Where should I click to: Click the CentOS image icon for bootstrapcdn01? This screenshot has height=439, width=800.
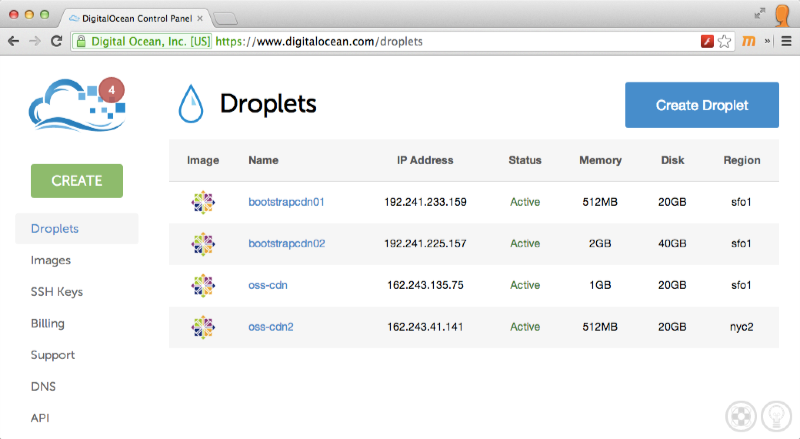[203, 202]
